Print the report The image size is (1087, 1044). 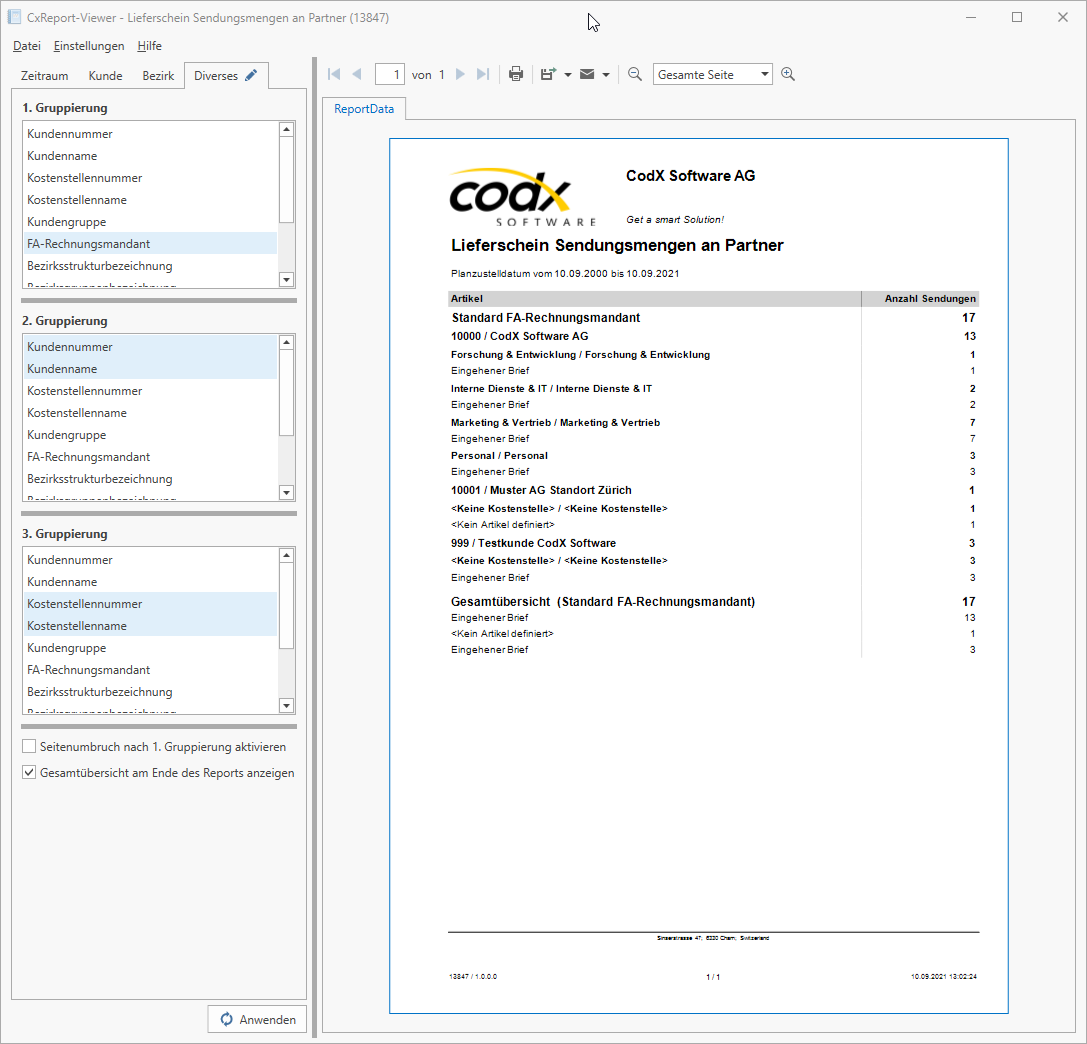click(x=516, y=74)
